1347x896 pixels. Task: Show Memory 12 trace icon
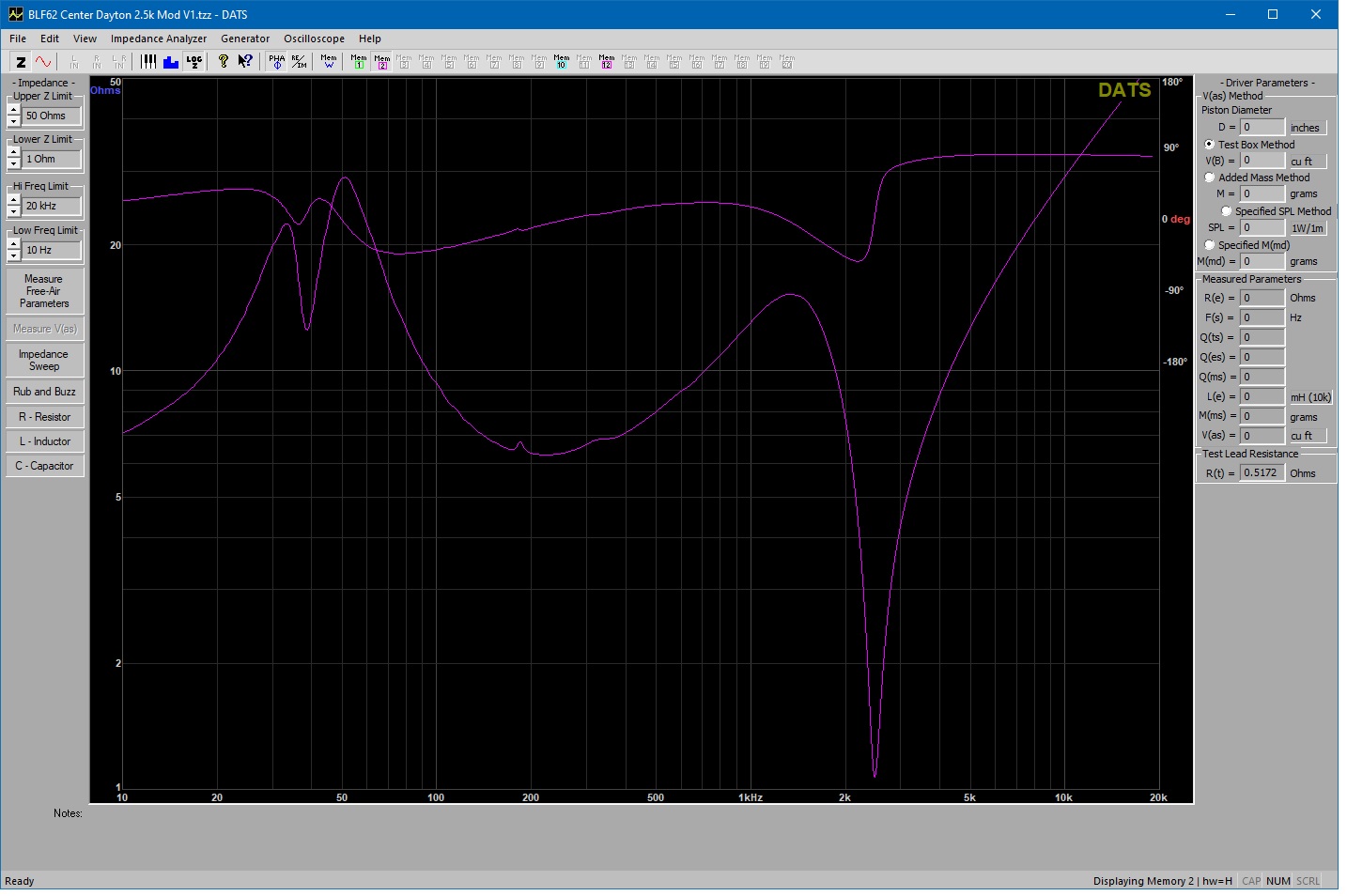(x=607, y=62)
